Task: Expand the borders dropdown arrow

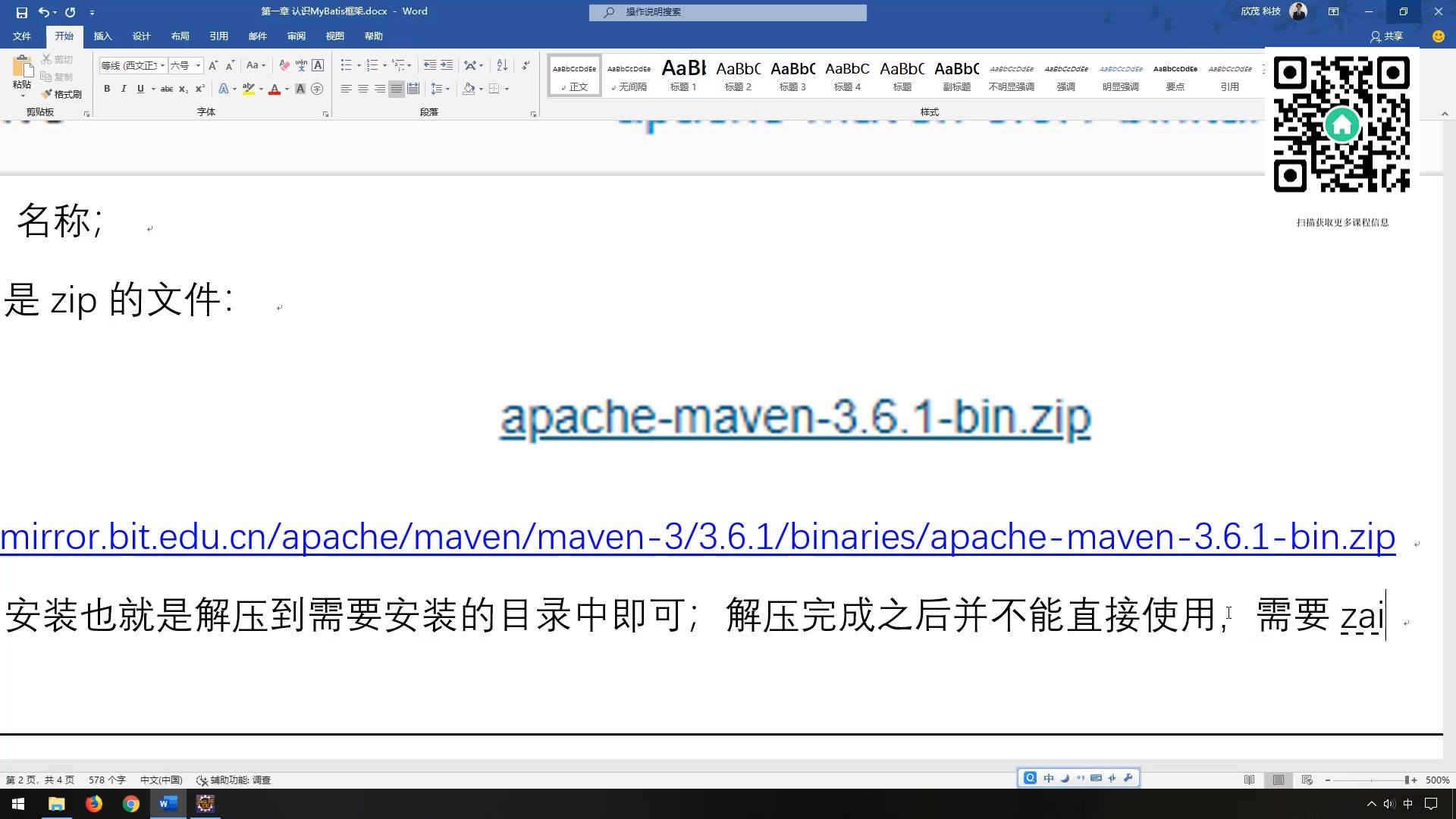Action: pos(507,89)
